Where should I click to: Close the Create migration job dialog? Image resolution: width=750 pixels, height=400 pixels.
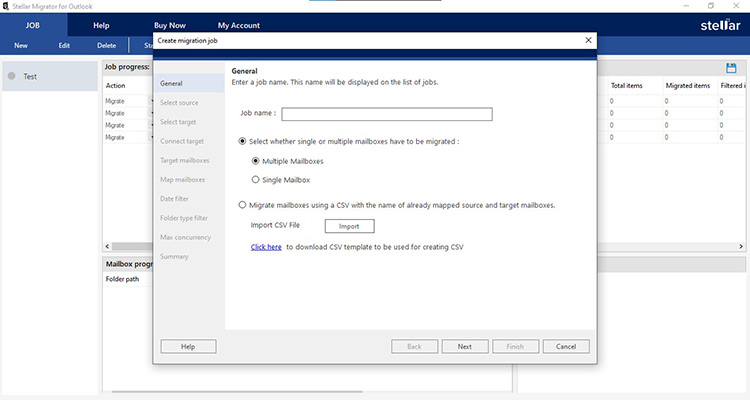[x=588, y=40]
